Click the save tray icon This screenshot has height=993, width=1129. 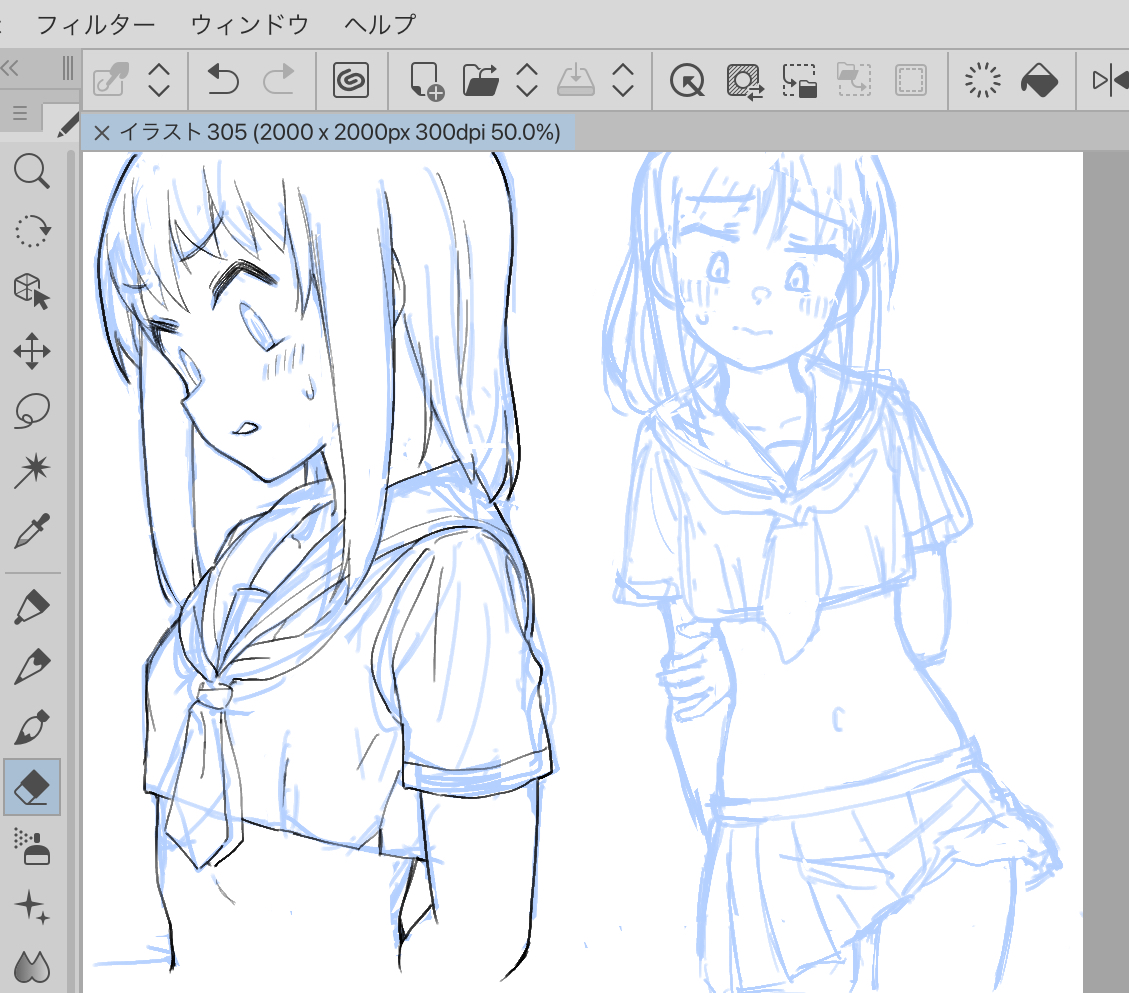coord(576,80)
